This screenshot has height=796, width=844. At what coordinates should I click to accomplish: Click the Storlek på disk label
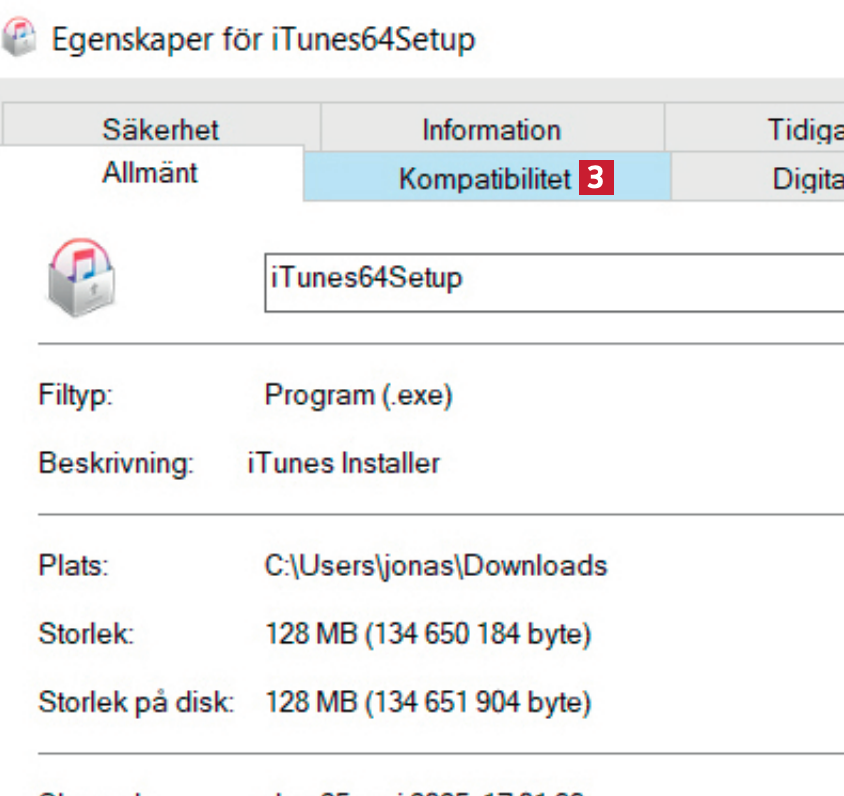(136, 702)
